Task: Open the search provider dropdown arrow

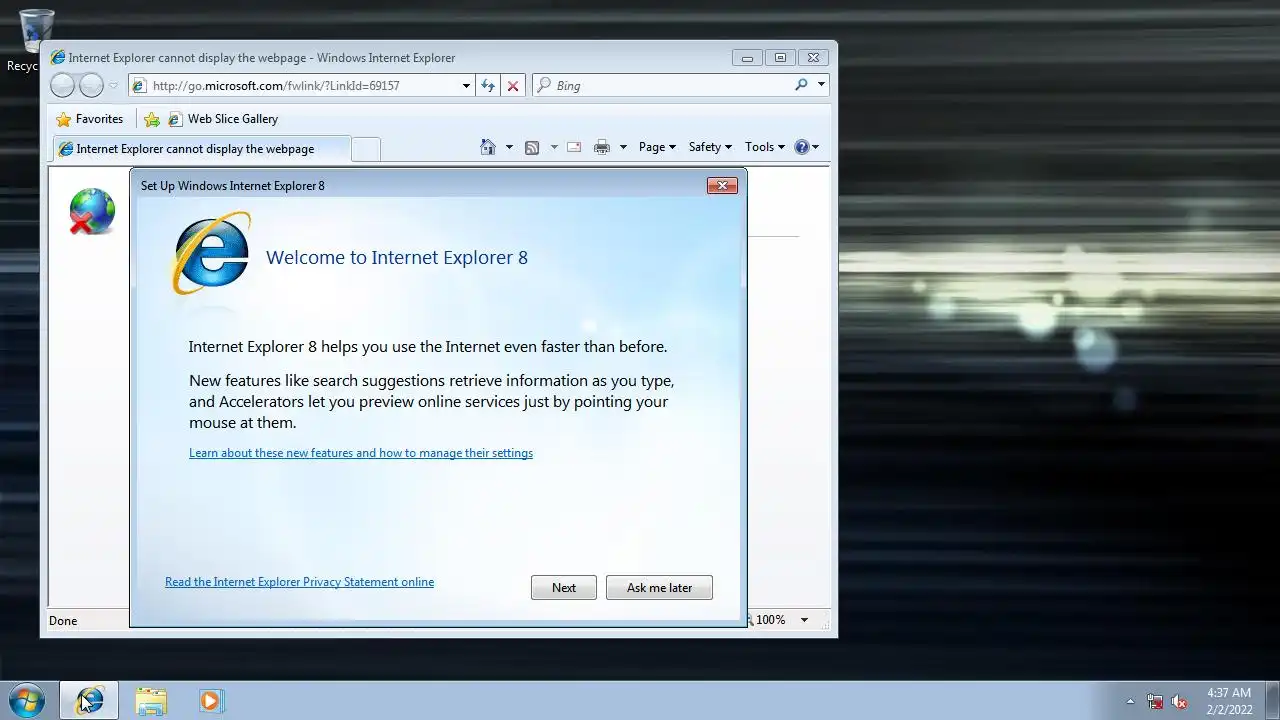Action: tap(821, 85)
